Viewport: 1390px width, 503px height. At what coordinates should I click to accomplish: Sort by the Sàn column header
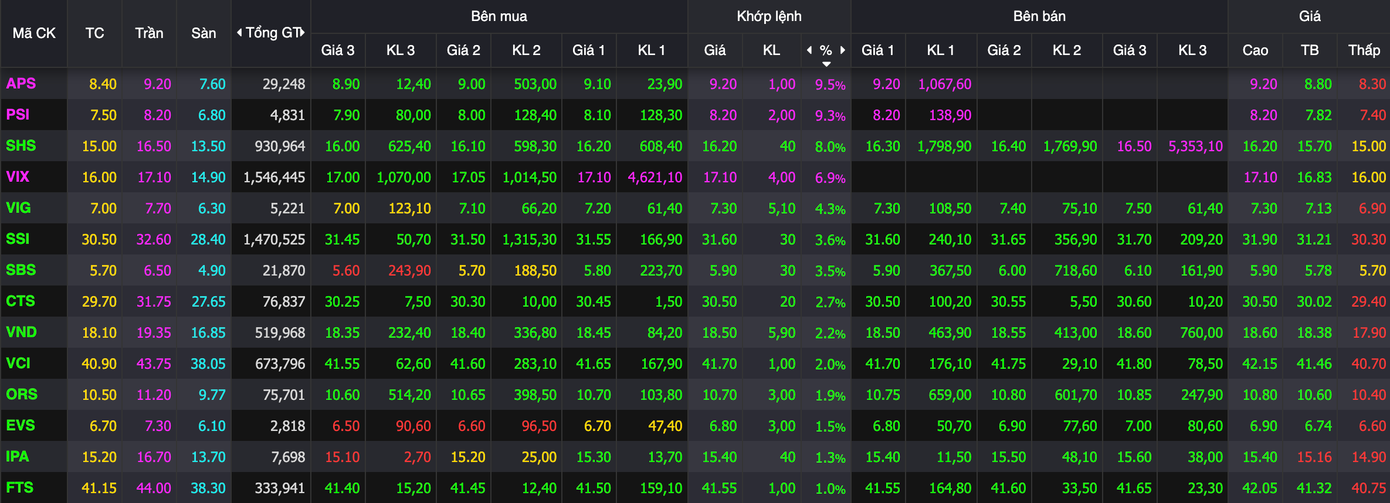tap(203, 33)
